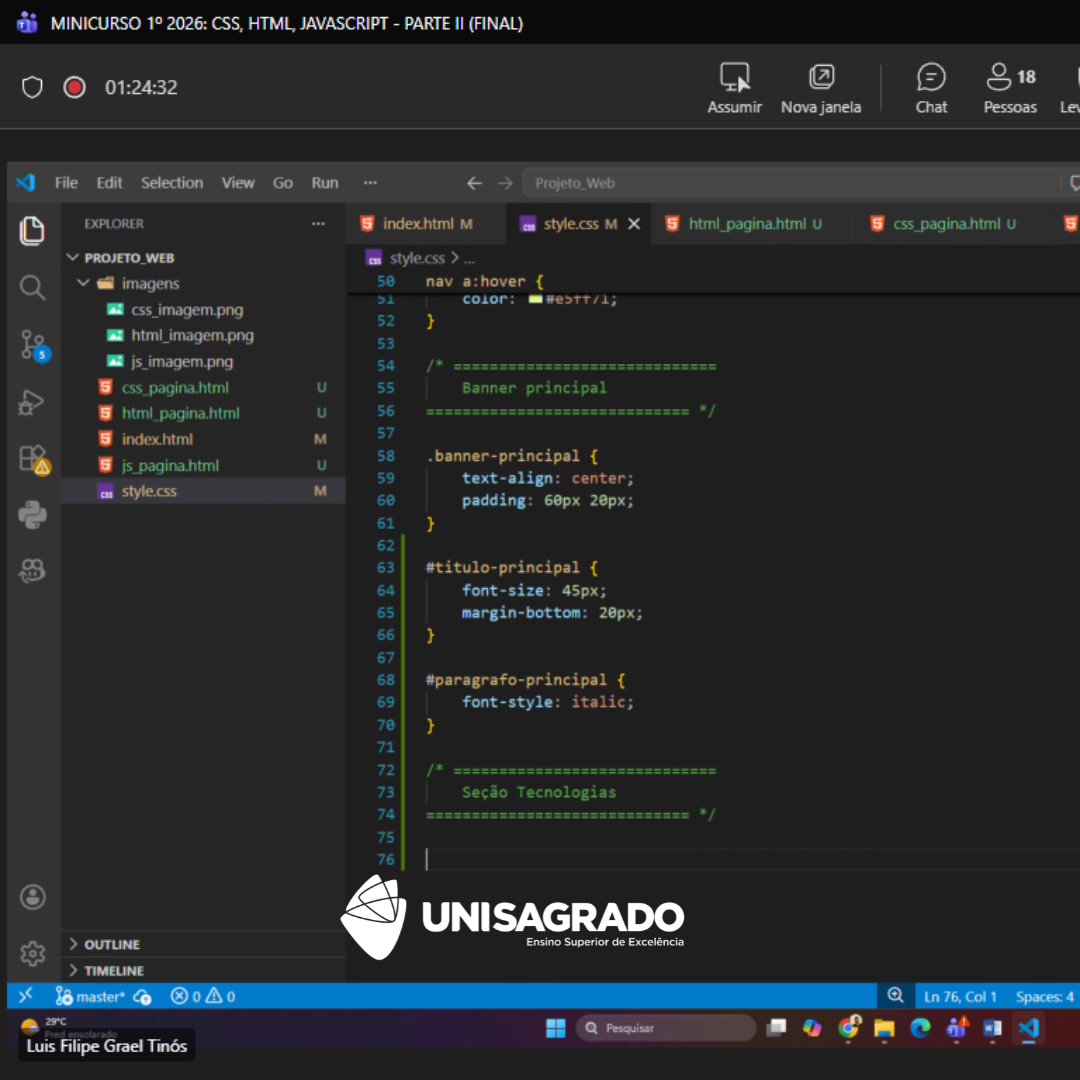Click the Pesquisar search field in the taskbar
1080x1080 pixels.
[x=666, y=1028]
